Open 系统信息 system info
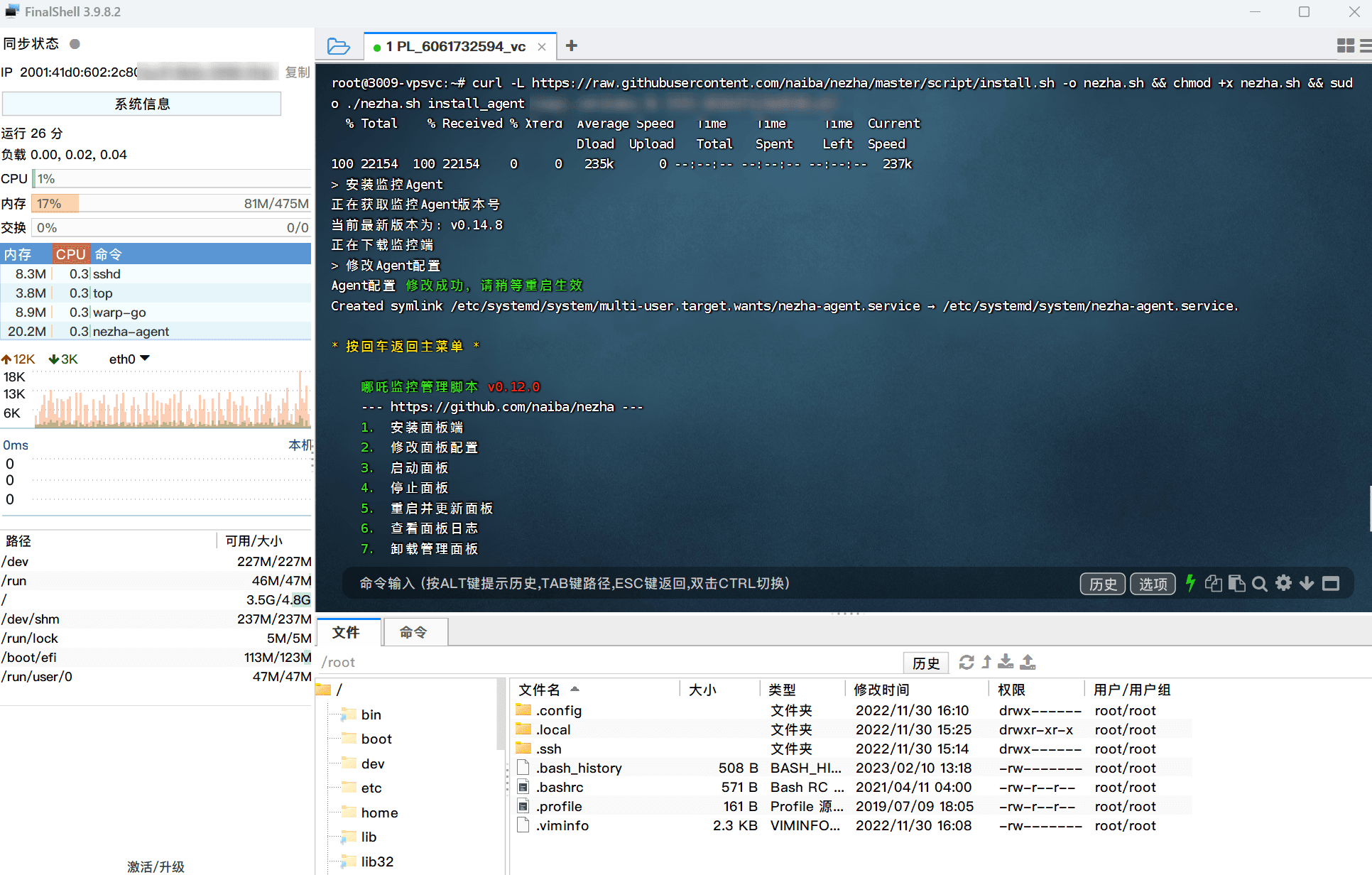Screen dimensions: 1372x875 [x=142, y=104]
